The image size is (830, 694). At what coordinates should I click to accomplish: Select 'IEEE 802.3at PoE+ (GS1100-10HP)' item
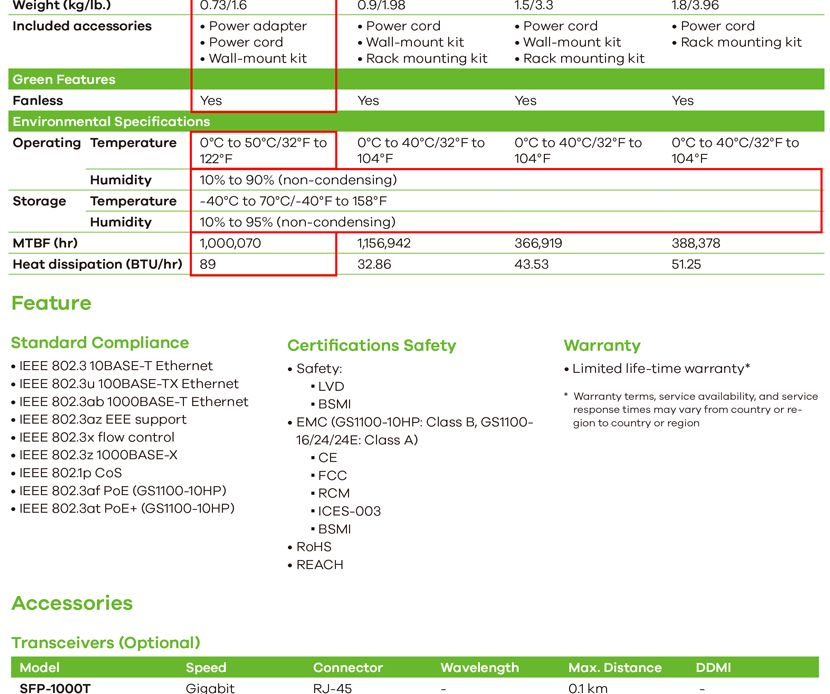(x=127, y=509)
